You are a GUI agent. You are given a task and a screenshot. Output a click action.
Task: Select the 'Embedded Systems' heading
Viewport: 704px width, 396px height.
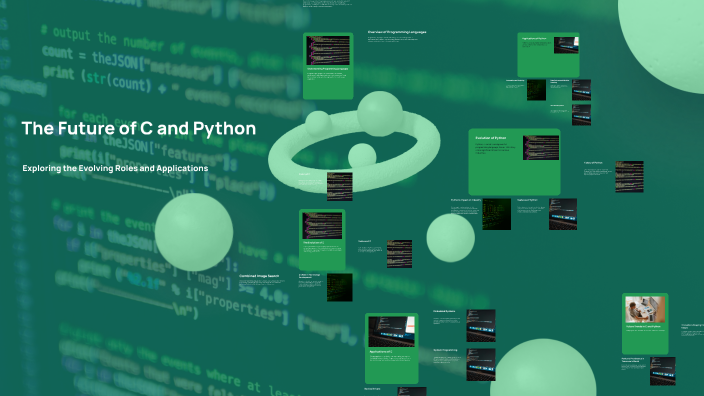[x=444, y=311]
